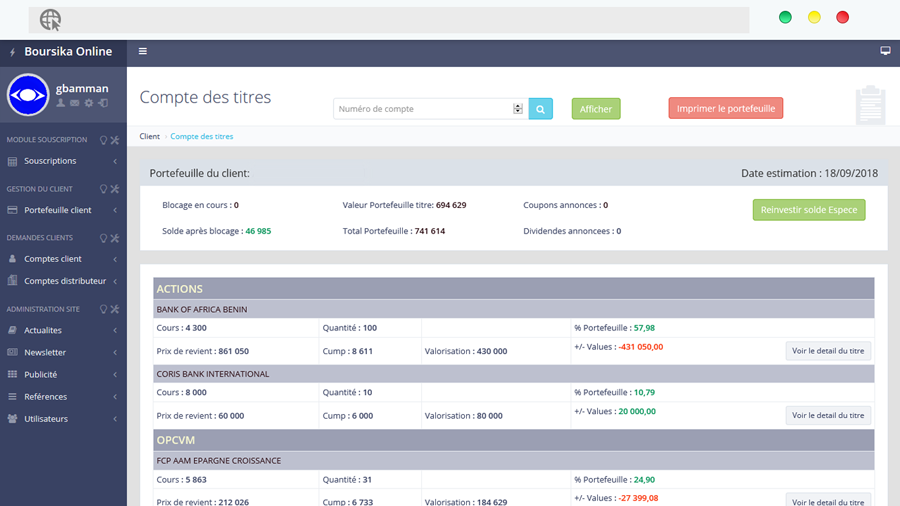Screen dimensions: 900x506
Task: Click the magnifier search button next to Numéro de compte
Action: click(x=541, y=108)
